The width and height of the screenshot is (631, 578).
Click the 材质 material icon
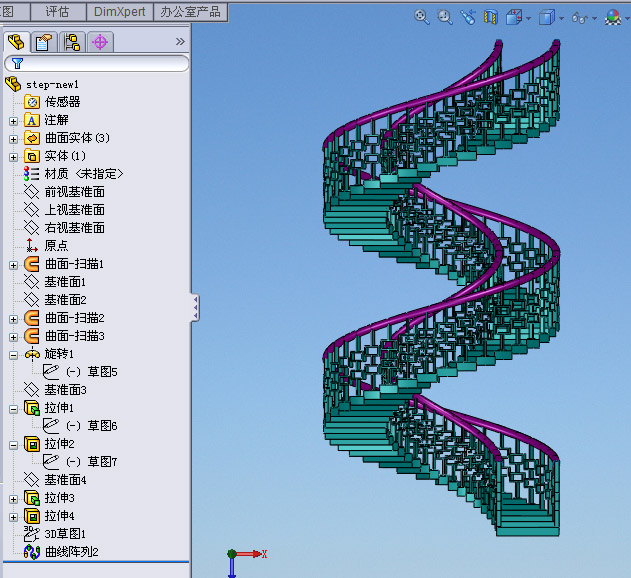coord(31,174)
